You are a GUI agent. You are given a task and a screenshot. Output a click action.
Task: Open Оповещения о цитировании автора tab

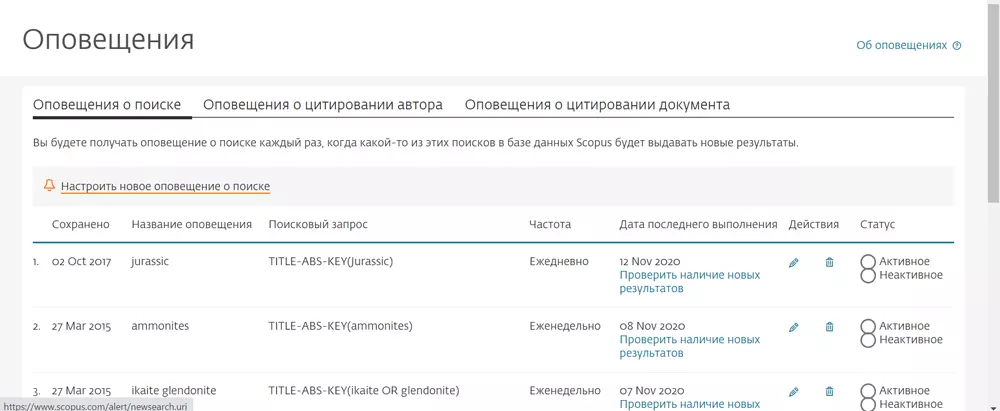click(x=323, y=105)
